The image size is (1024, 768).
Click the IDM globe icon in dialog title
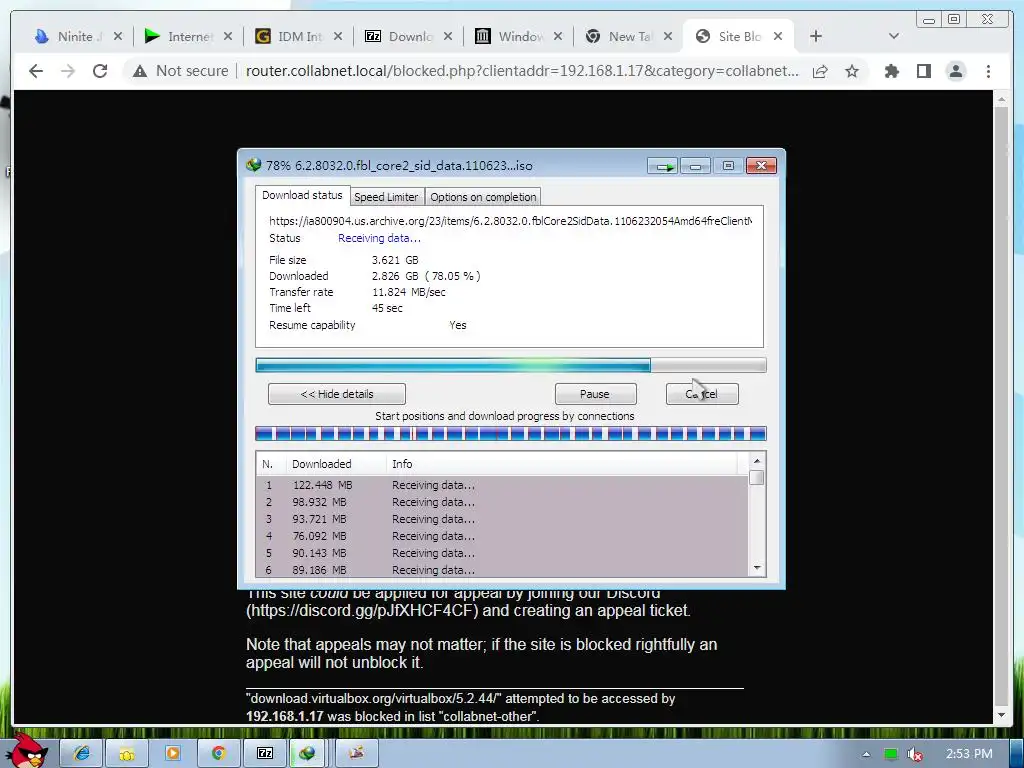coord(253,165)
